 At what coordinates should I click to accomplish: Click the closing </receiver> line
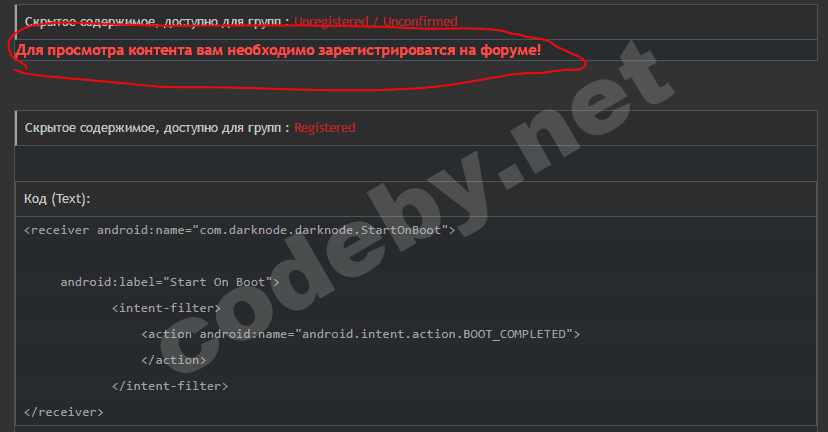pyautogui.click(x=63, y=412)
